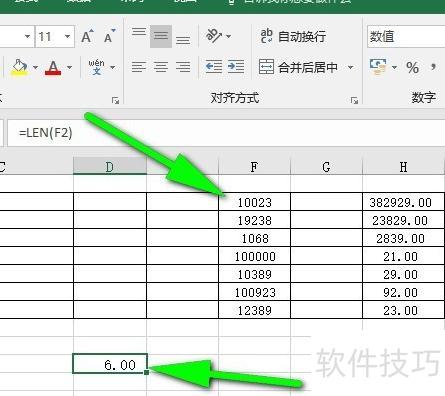Open 对齐方式 dialog launcher
This screenshot has width=445, height=396.
click(354, 100)
